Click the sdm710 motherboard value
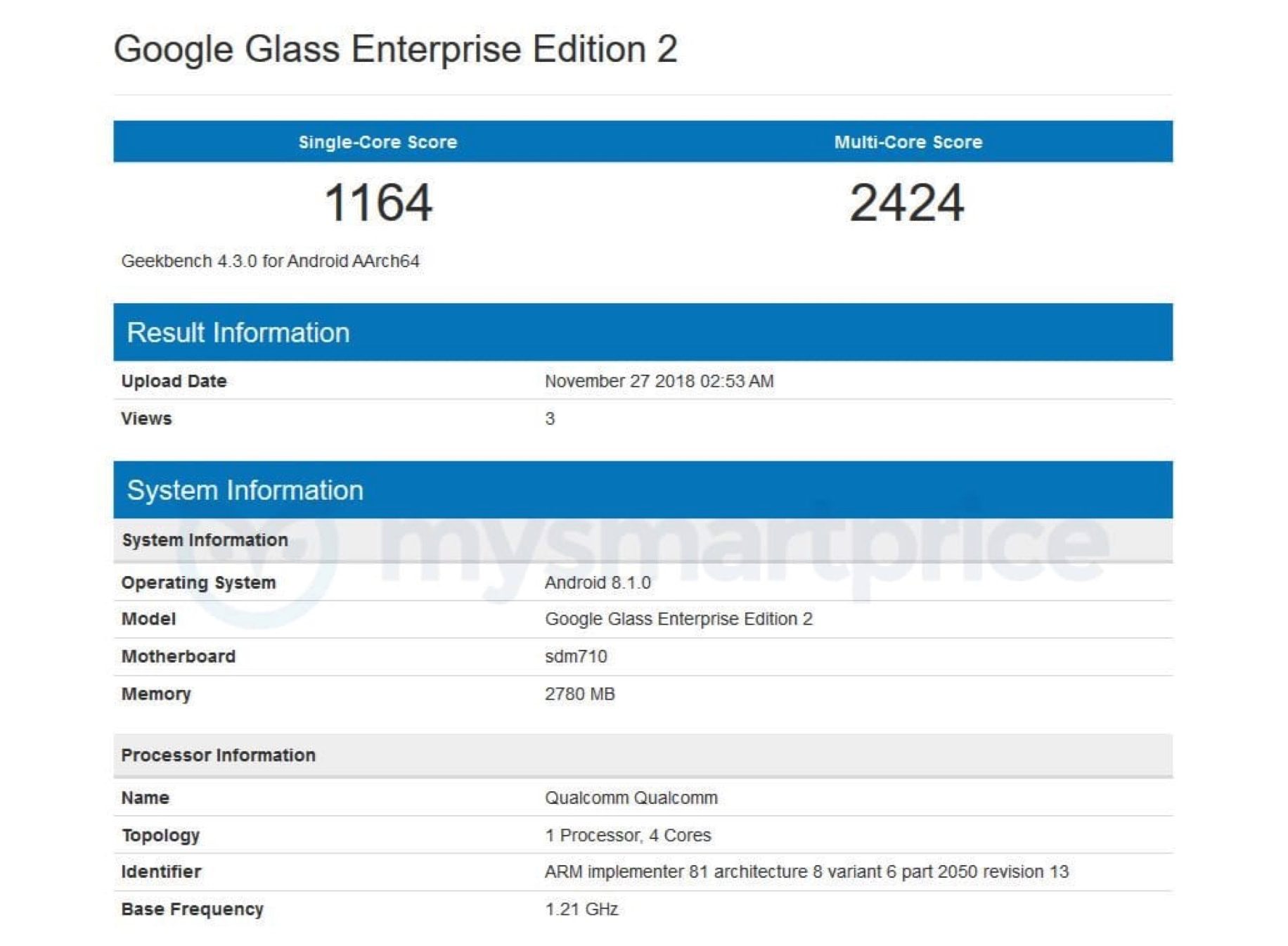 click(576, 656)
